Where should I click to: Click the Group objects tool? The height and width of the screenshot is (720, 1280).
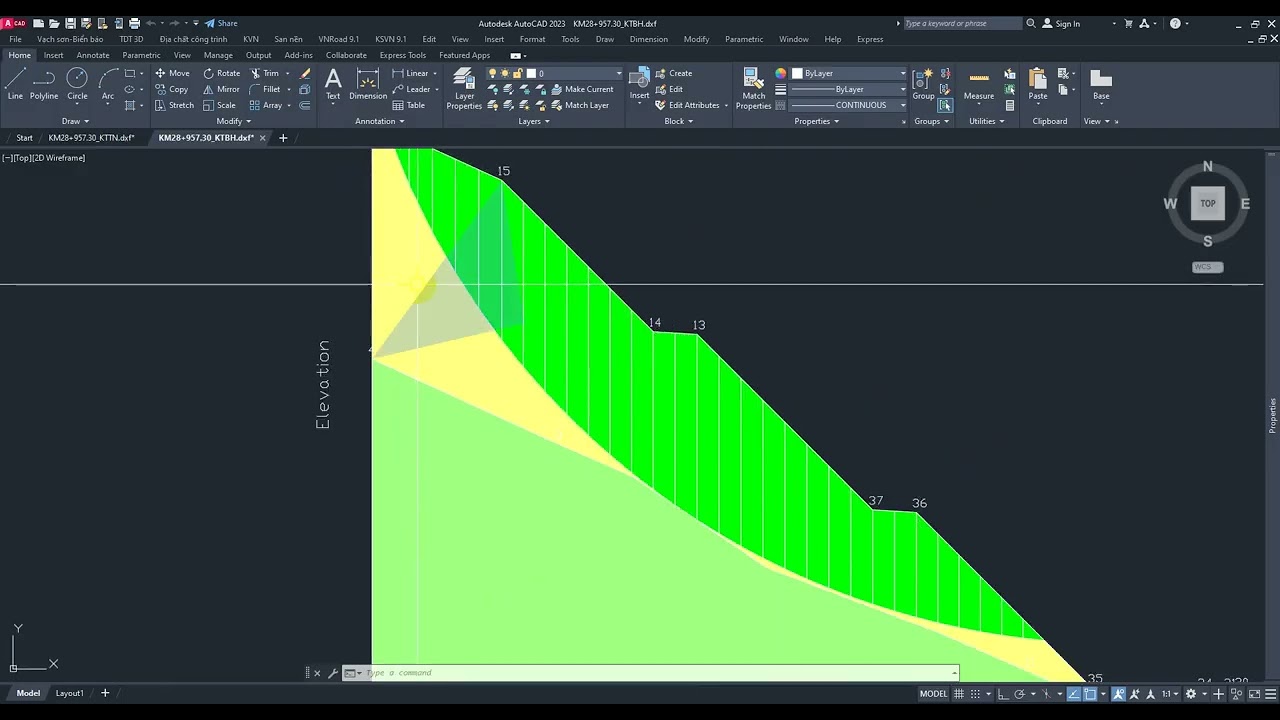click(x=923, y=84)
